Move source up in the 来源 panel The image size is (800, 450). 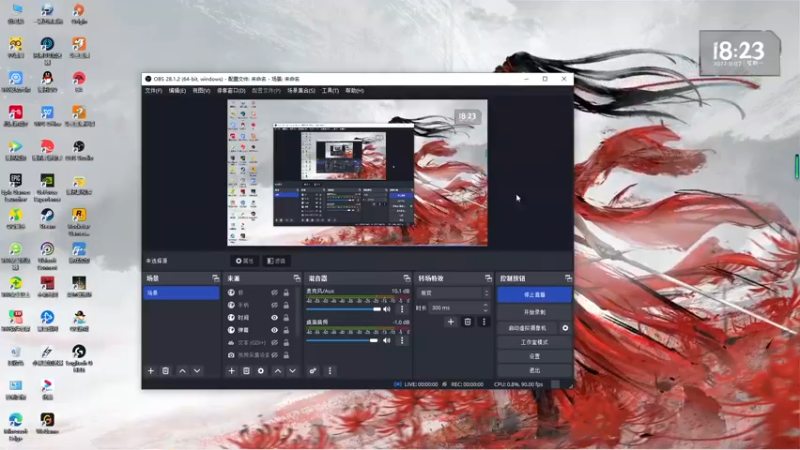click(278, 371)
